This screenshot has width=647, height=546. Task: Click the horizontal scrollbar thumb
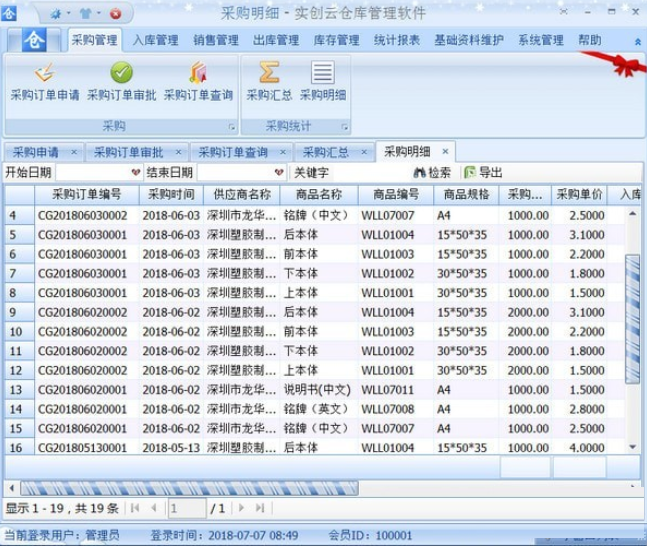[189, 489]
